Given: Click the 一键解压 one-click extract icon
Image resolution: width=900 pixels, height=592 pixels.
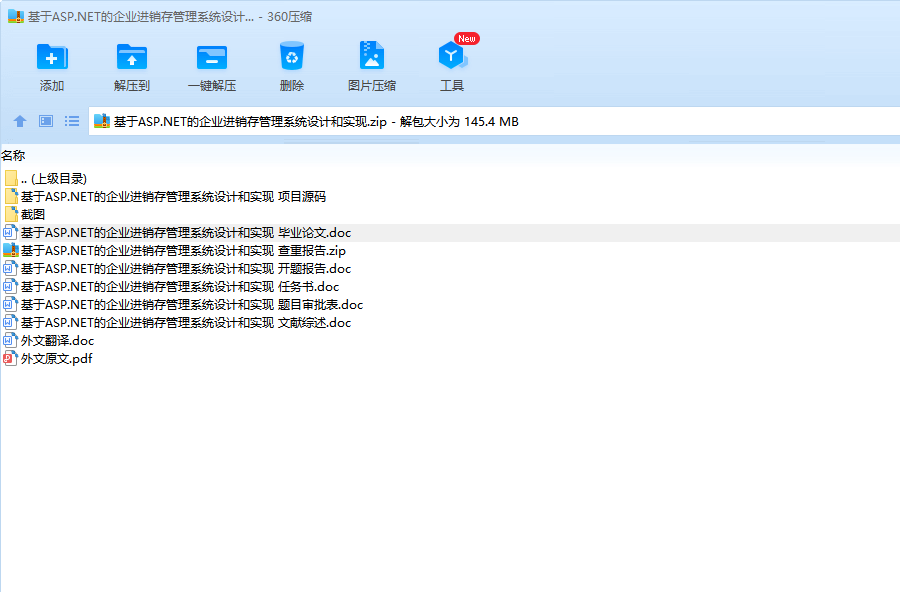Looking at the screenshot, I should (212, 57).
